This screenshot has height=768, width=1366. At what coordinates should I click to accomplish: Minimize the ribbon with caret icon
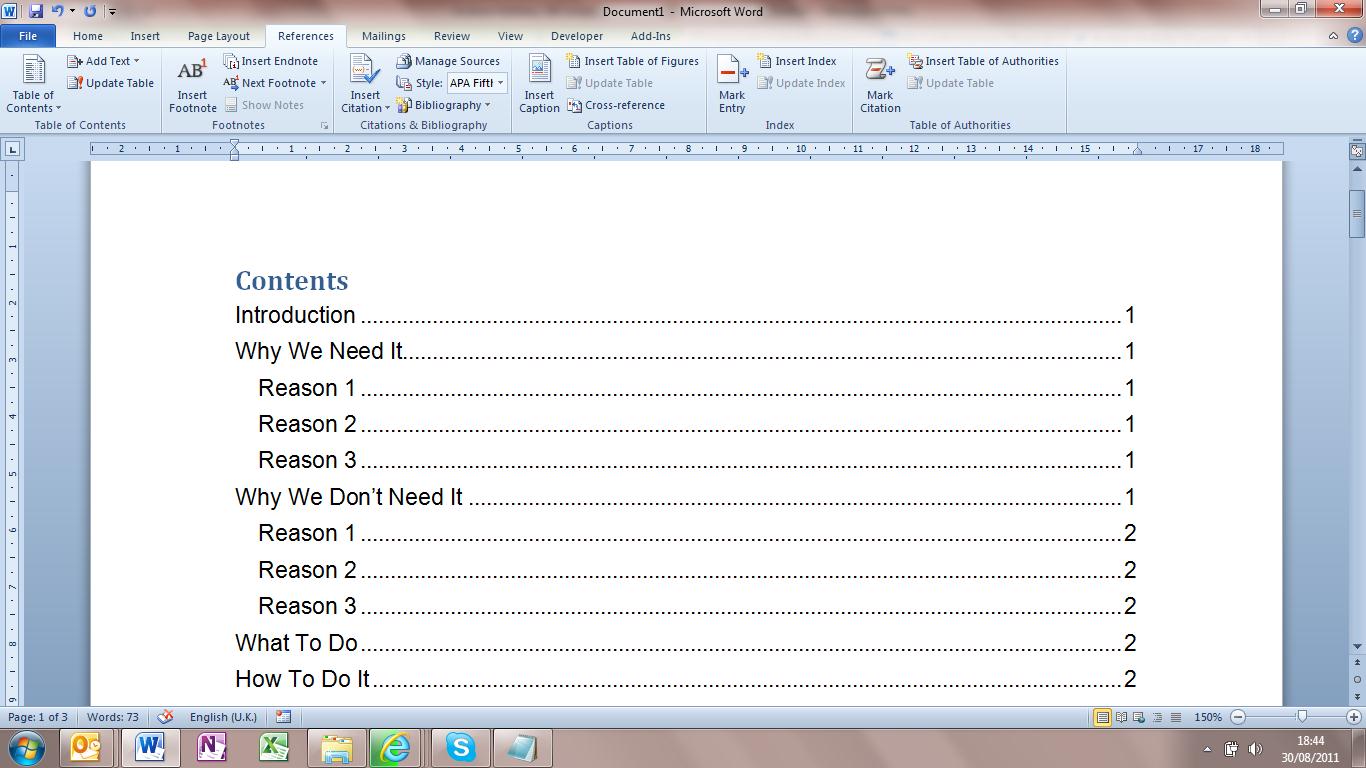1333,36
